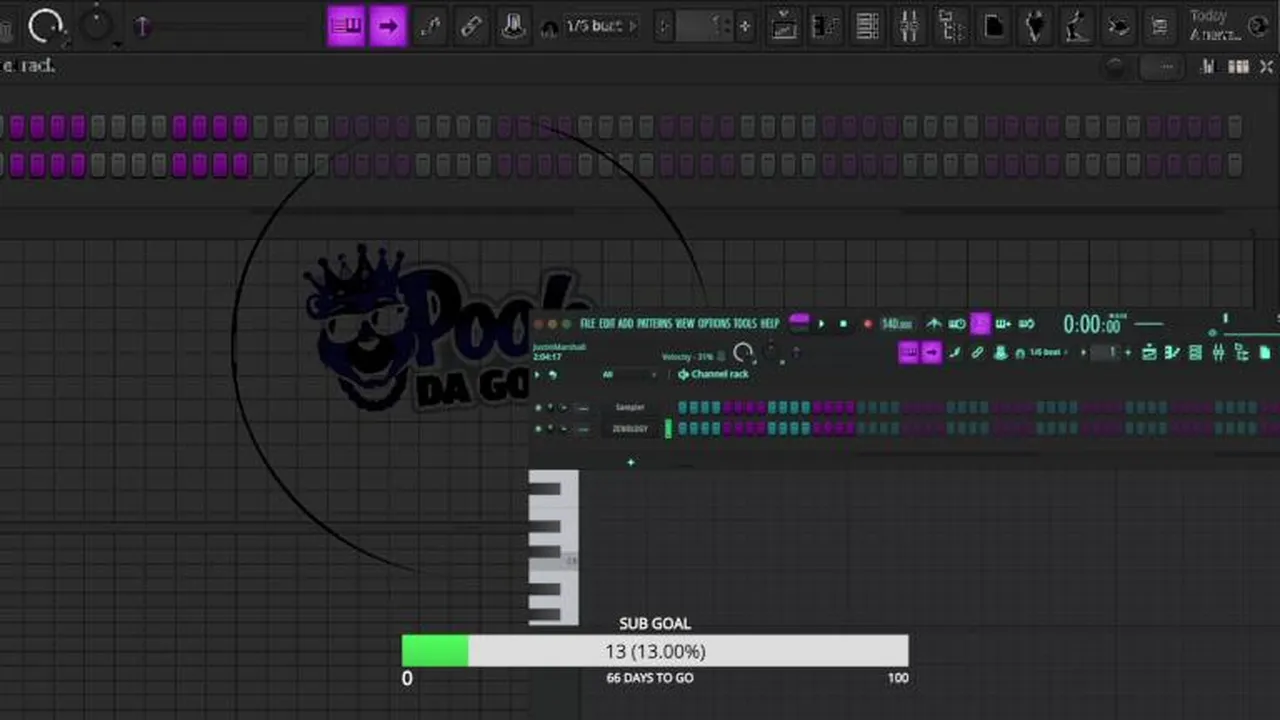Toggle step edit icon in small window toolbar
Screen dimensions: 1280x720
click(x=956, y=352)
